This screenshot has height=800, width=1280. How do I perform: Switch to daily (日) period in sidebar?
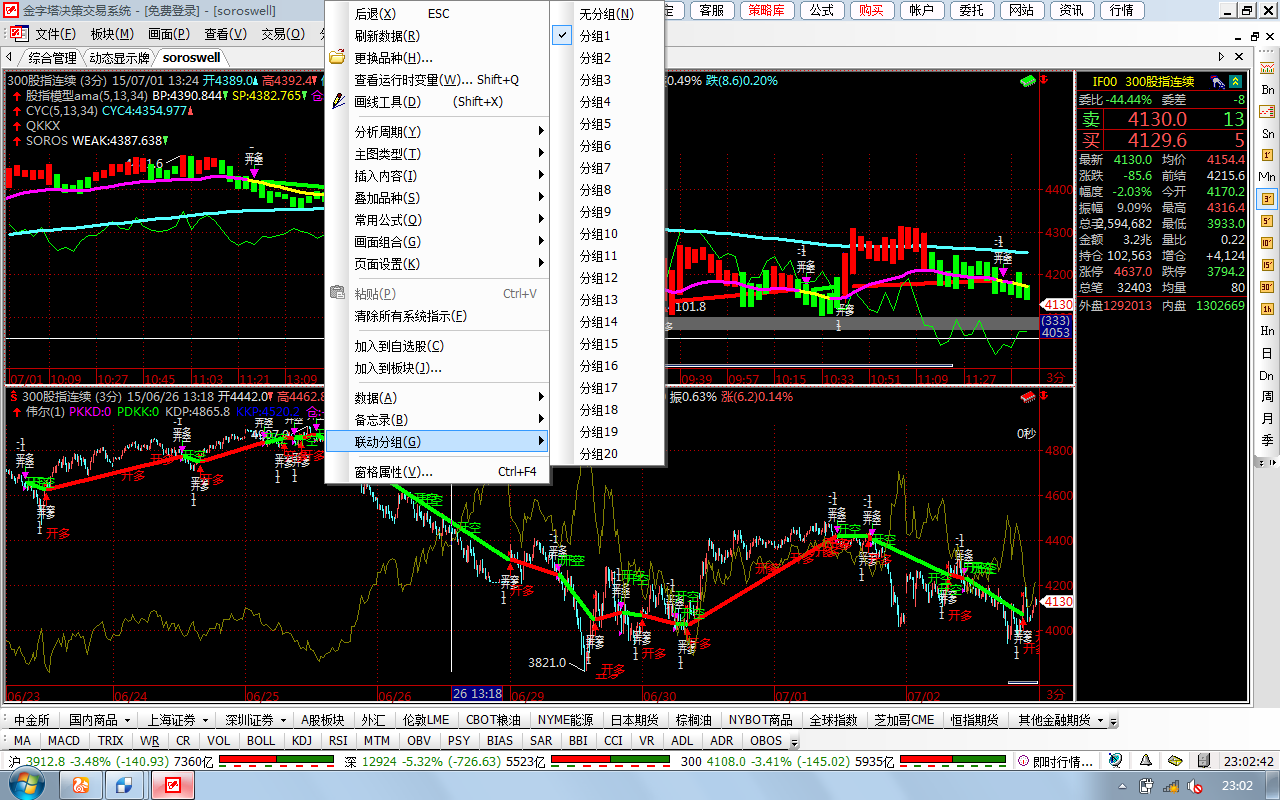pos(1267,353)
